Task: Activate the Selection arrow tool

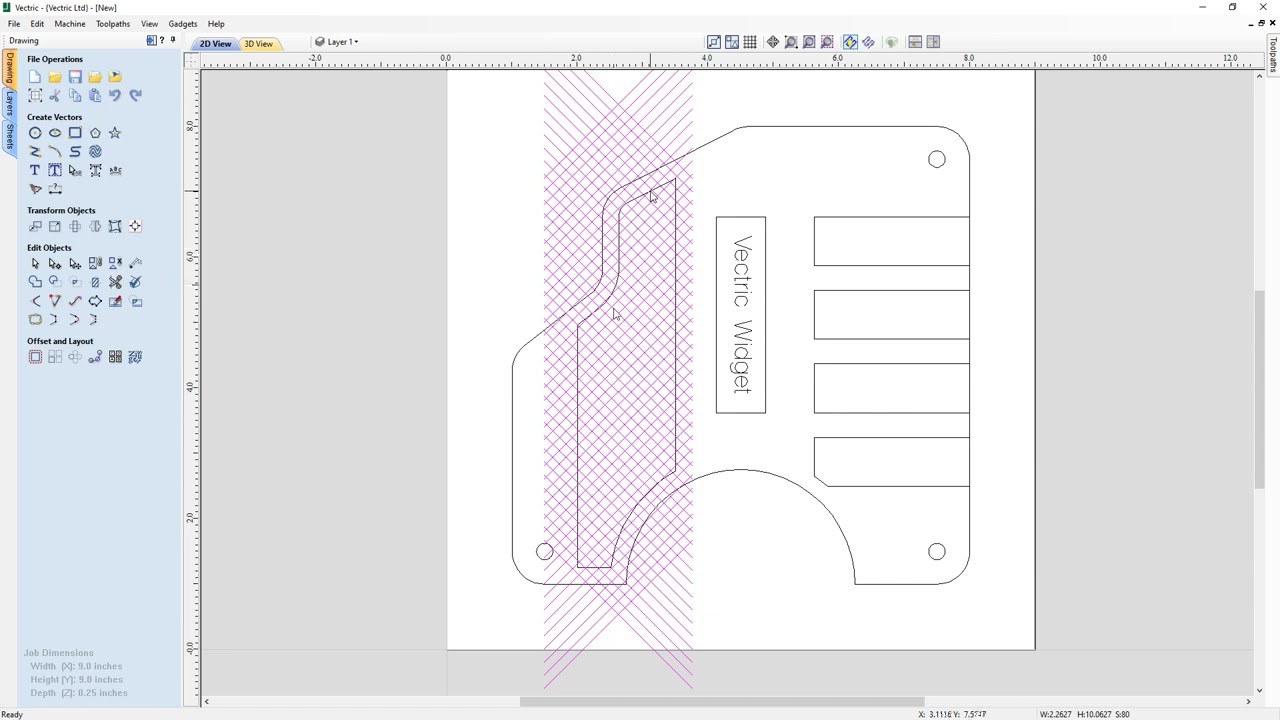Action: tap(35, 264)
